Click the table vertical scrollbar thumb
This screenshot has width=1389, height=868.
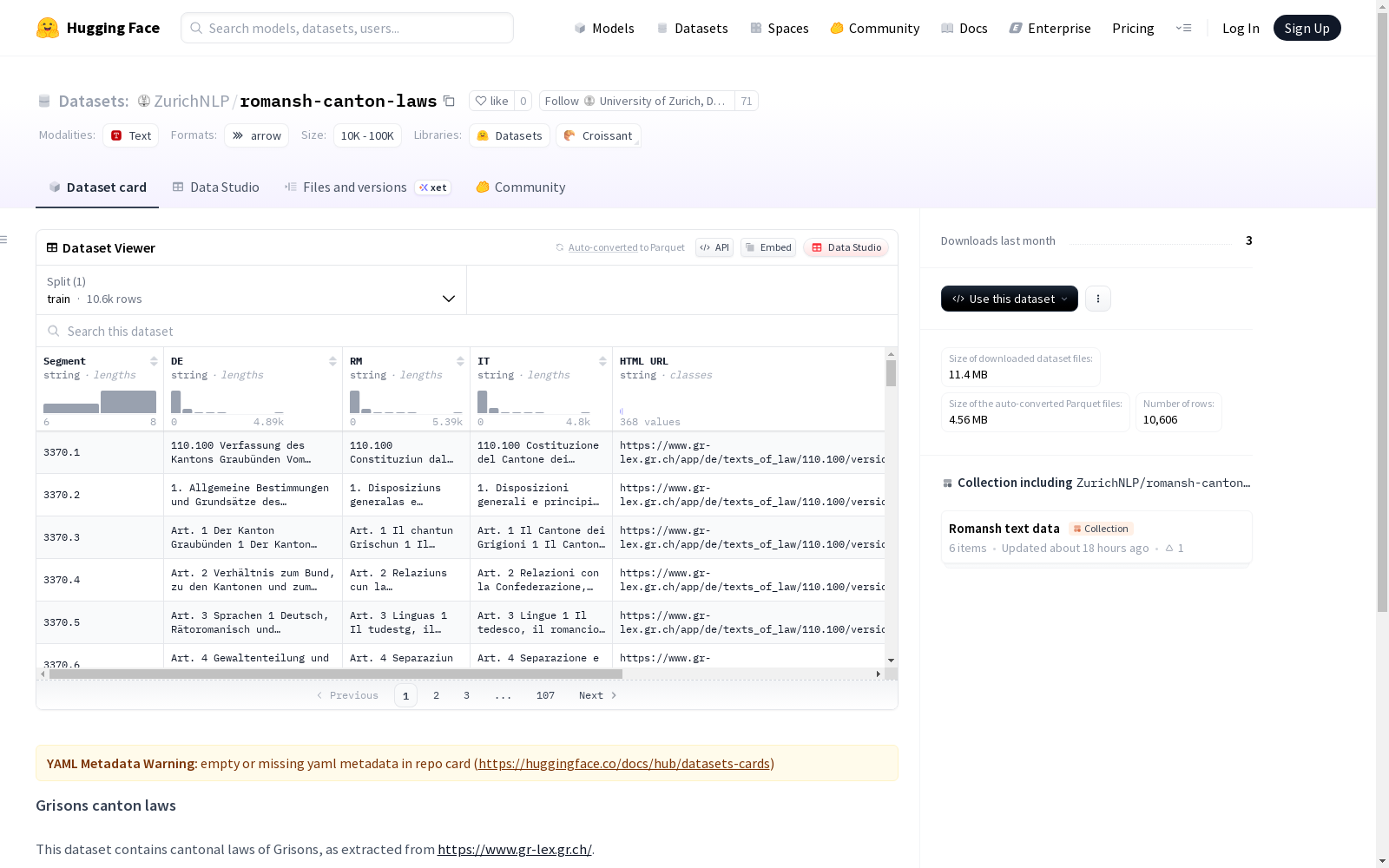(891, 373)
